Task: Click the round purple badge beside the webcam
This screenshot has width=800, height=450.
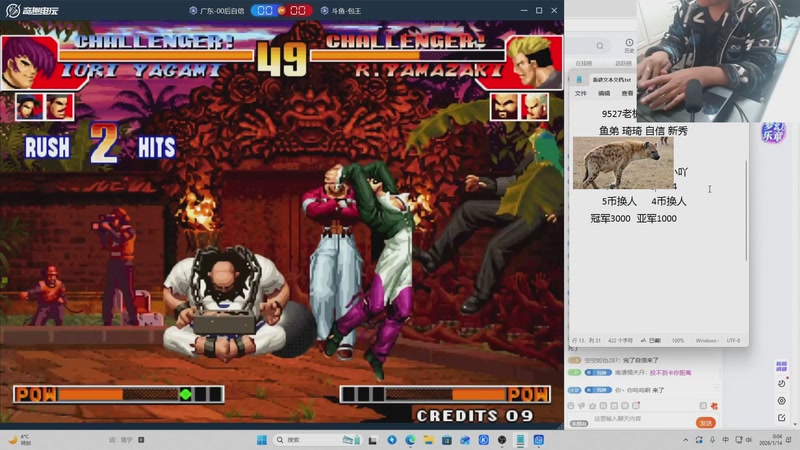Action: point(773,132)
